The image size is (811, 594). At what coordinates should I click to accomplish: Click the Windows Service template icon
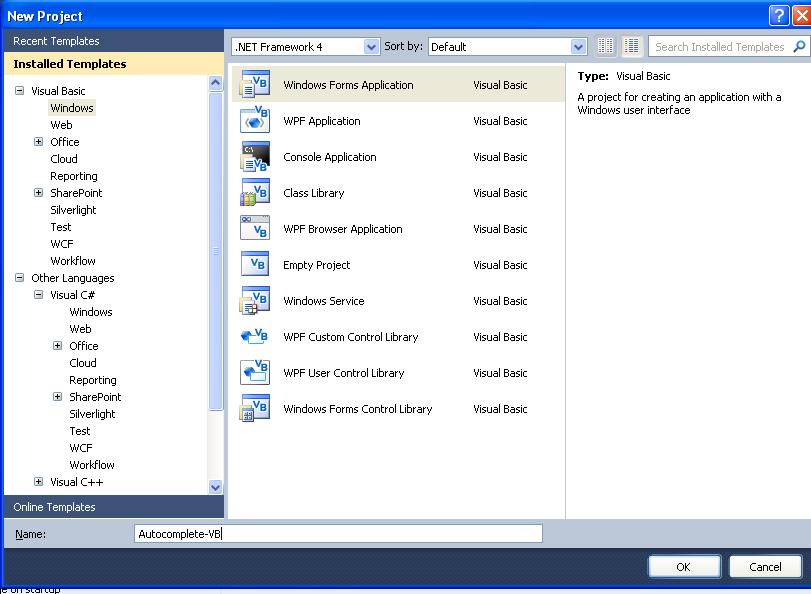click(254, 301)
